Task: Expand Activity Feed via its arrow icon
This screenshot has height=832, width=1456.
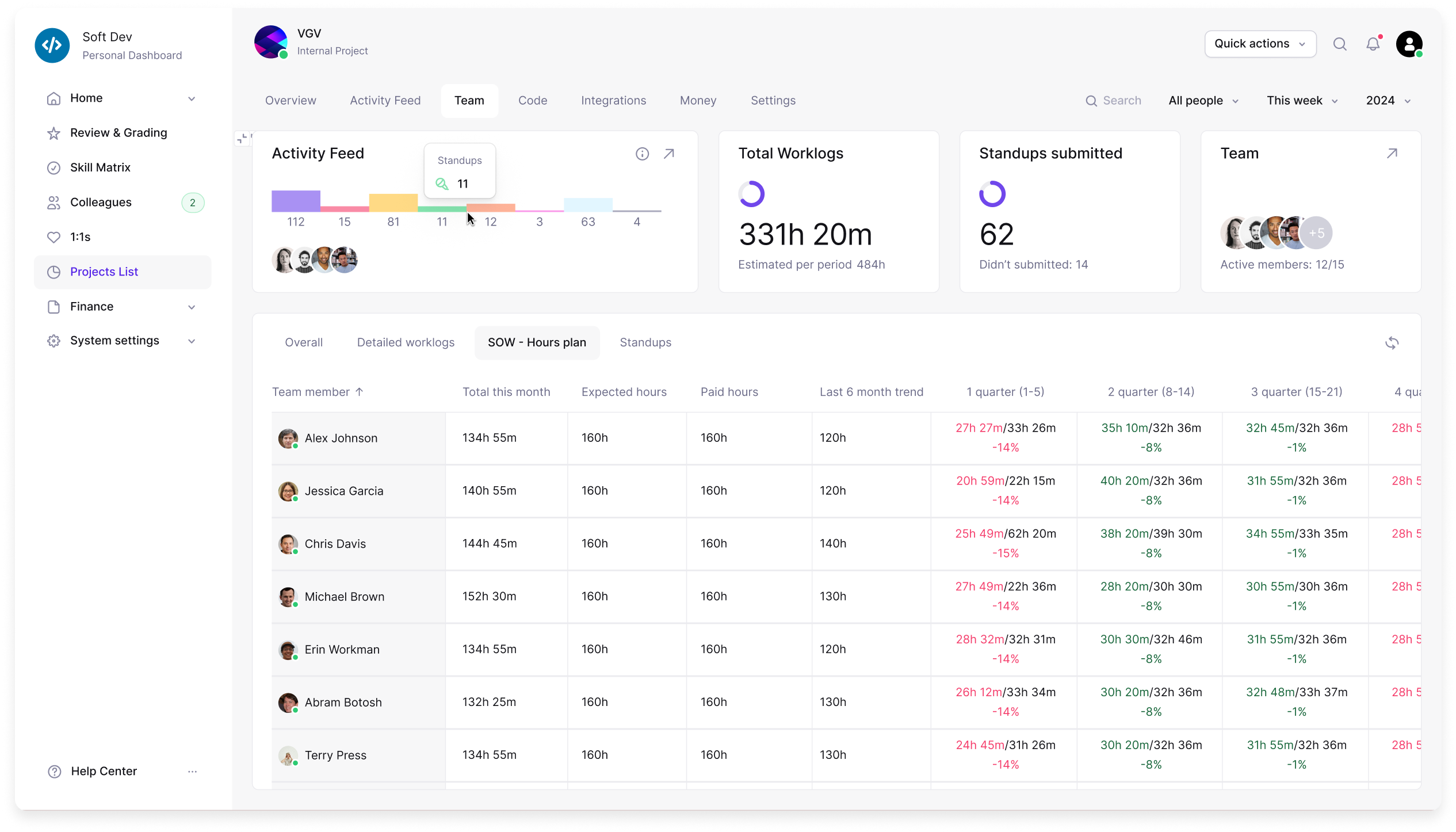Action: pyautogui.click(x=670, y=154)
